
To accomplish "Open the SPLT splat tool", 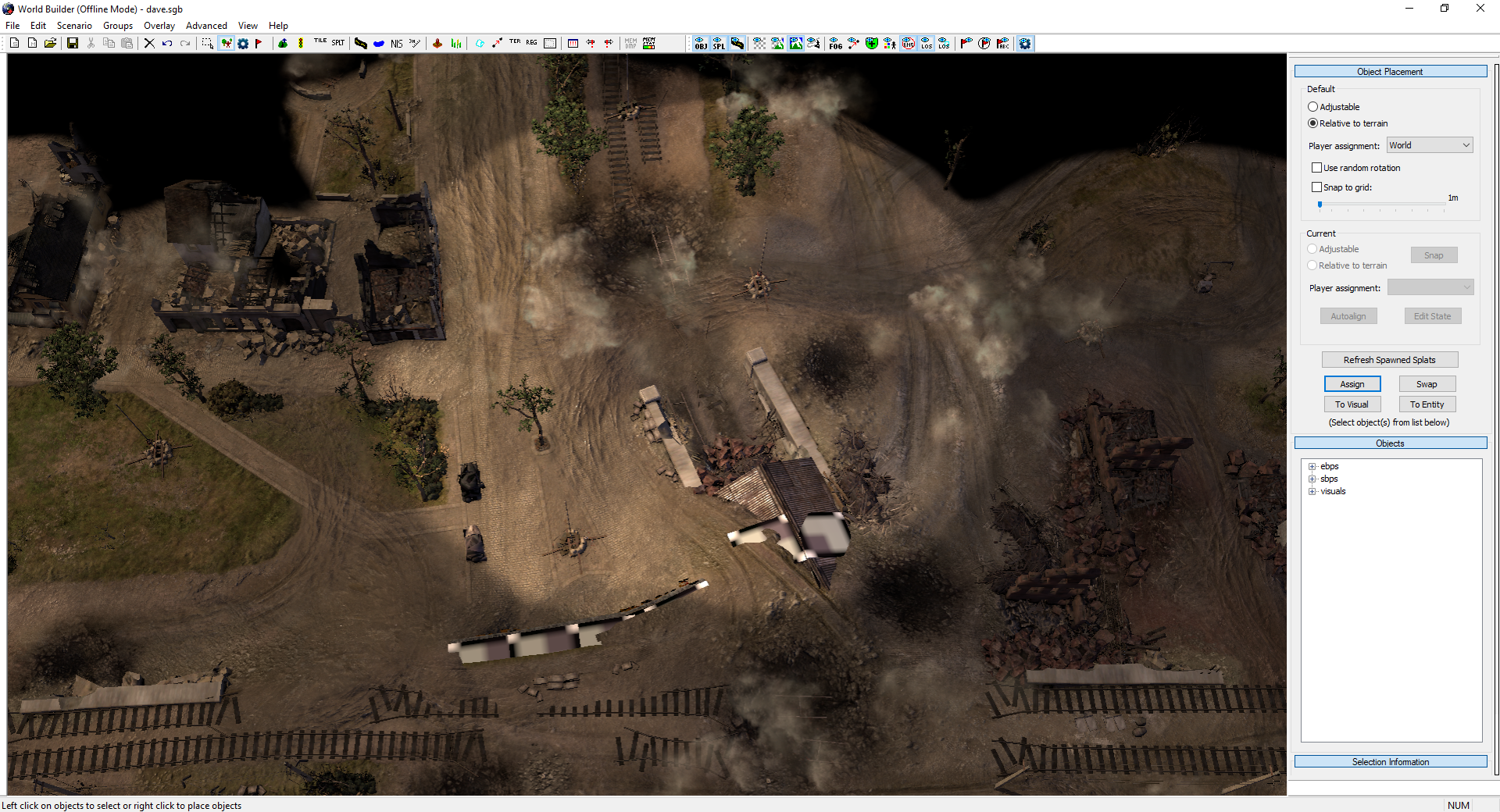I will (x=337, y=43).
